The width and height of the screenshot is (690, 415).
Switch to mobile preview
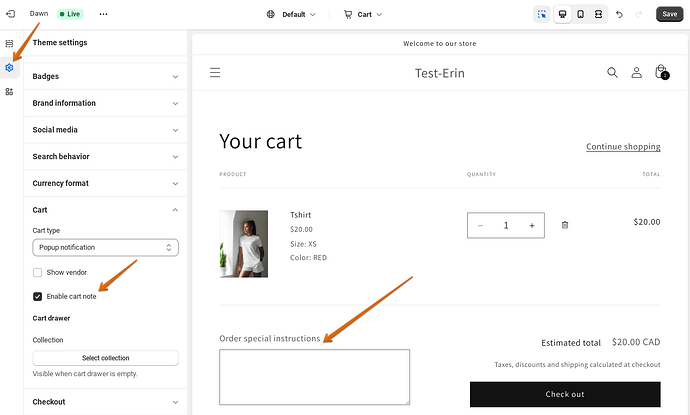[580, 15]
